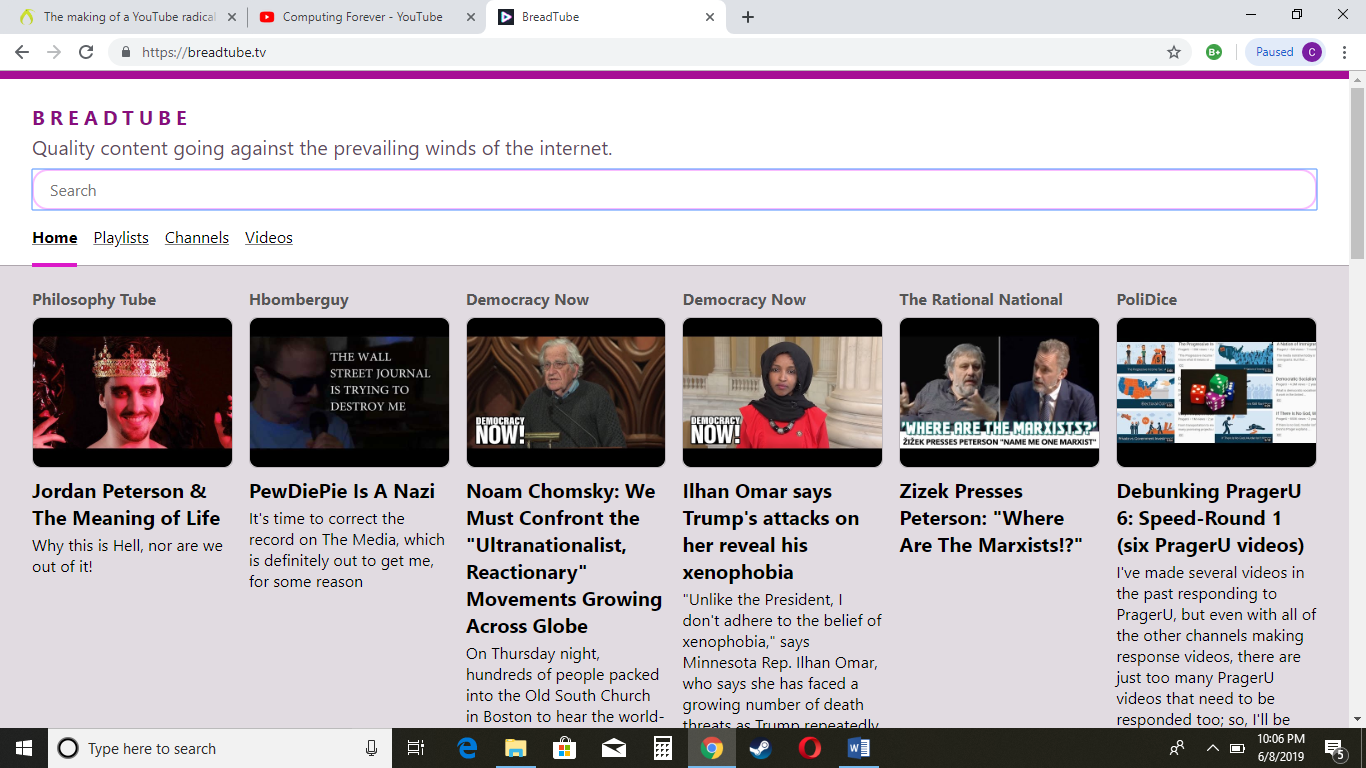Click the browser forward arrow
This screenshot has width=1366, height=768.
[54, 52]
